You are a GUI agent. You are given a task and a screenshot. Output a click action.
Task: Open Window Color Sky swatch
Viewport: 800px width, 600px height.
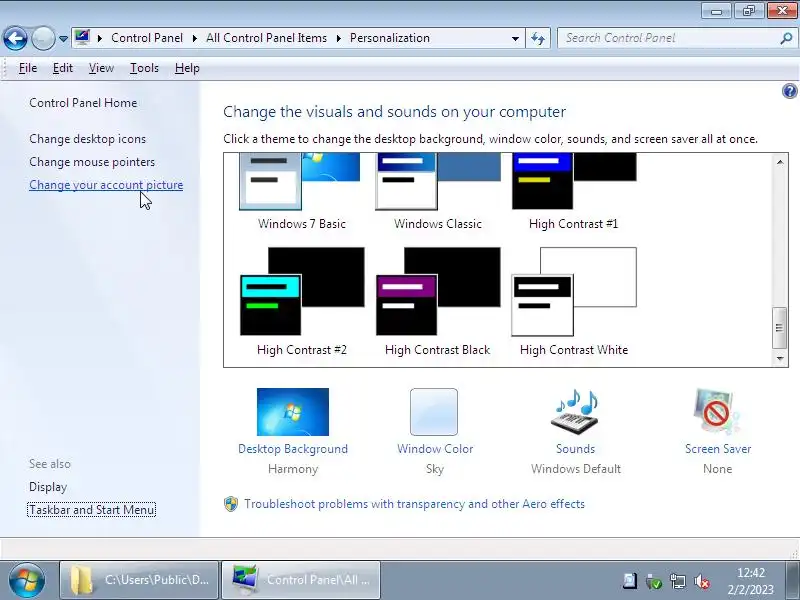coord(434,412)
